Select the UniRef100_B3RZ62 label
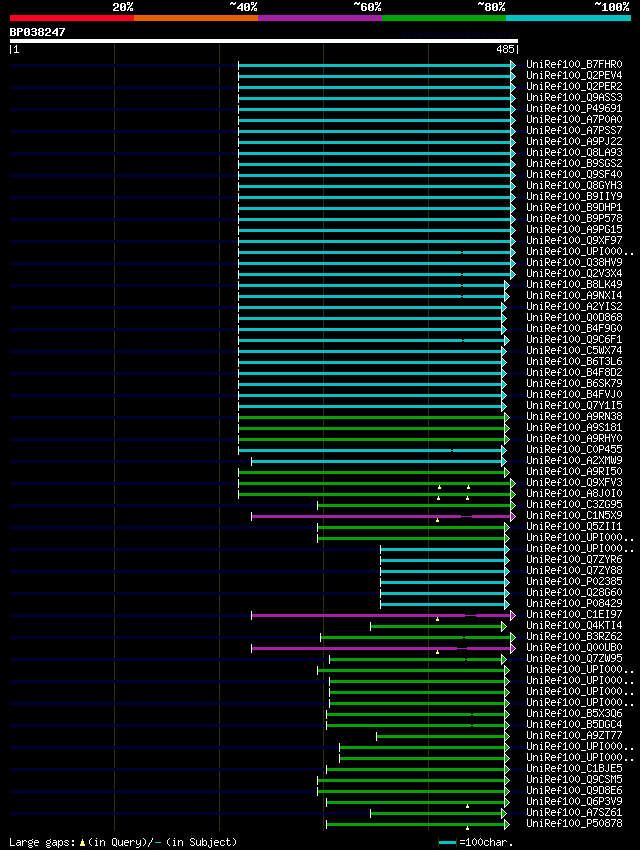The width and height of the screenshot is (640, 850). [x=574, y=636]
